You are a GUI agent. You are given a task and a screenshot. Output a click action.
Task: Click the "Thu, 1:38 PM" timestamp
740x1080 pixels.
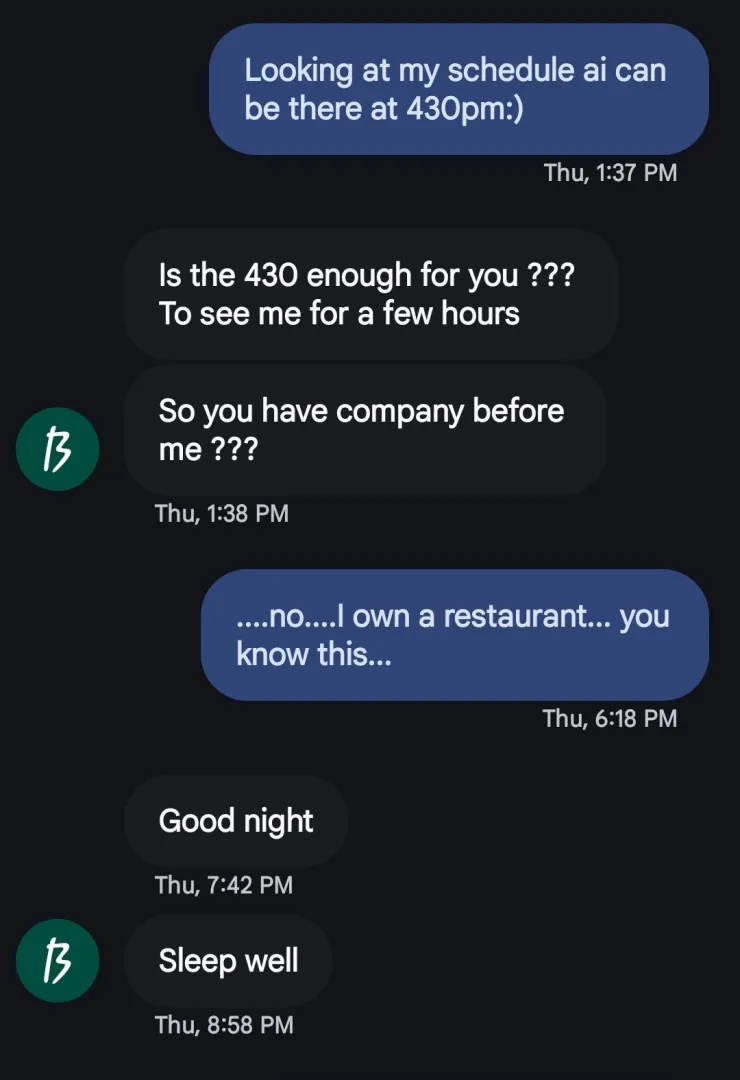click(x=222, y=514)
